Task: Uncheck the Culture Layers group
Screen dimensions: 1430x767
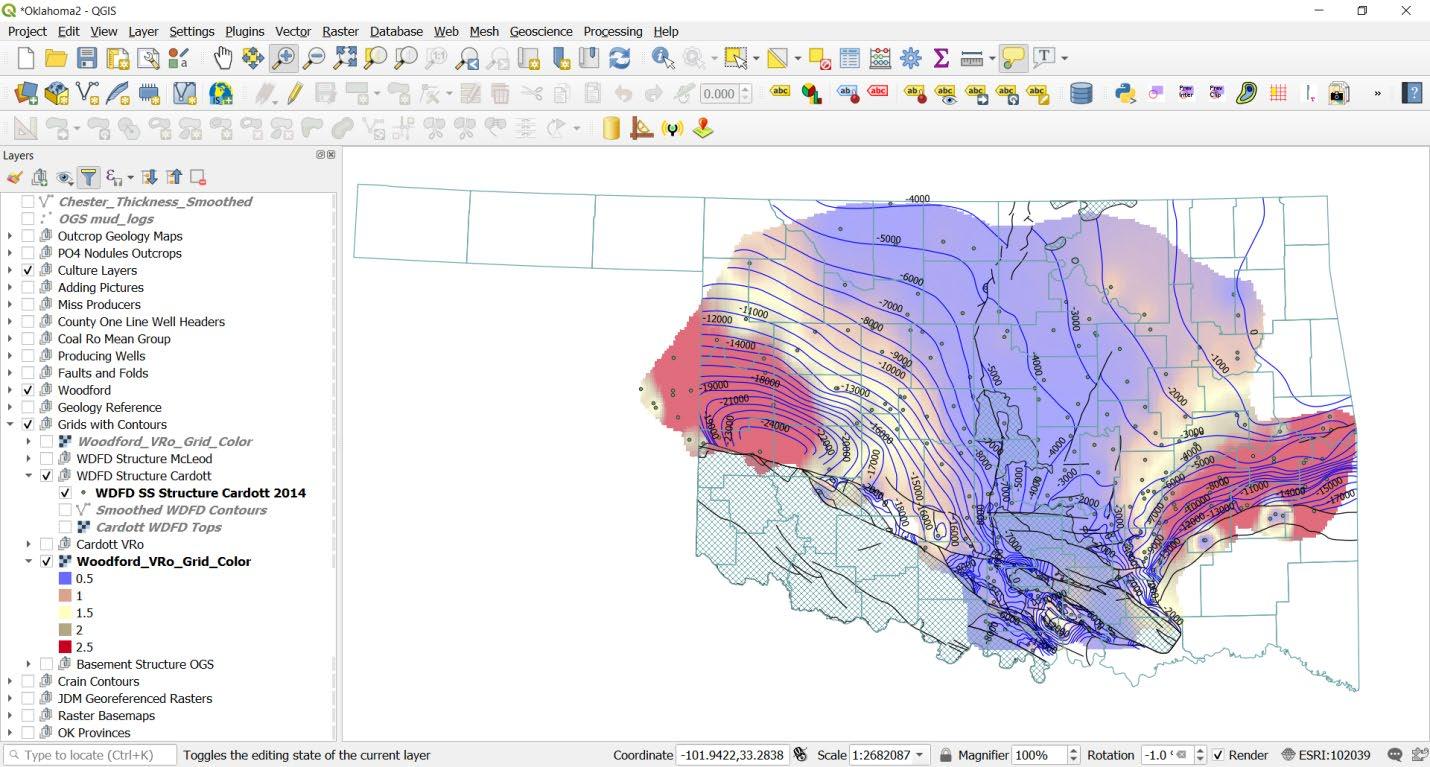Action: click(x=28, y=271)
